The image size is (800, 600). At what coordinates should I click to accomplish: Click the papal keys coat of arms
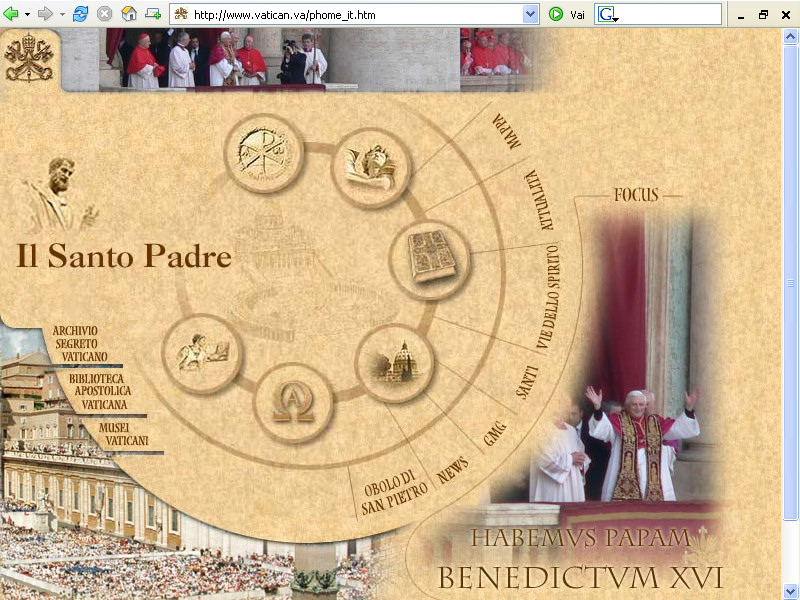[x=29, y=57]
